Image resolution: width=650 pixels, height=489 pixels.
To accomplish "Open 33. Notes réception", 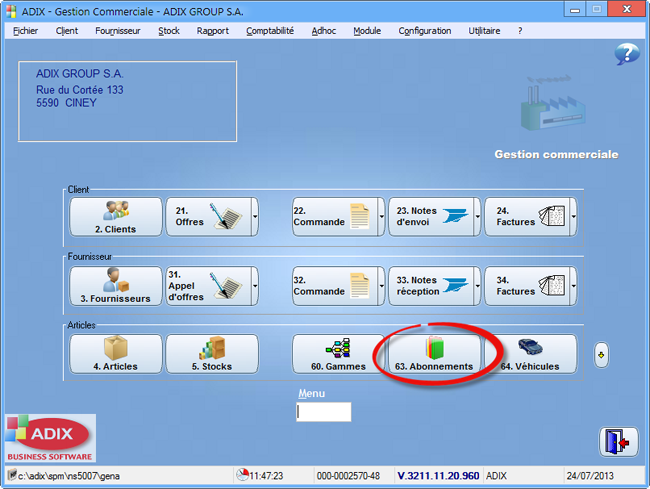I will [x=431, y=286].
